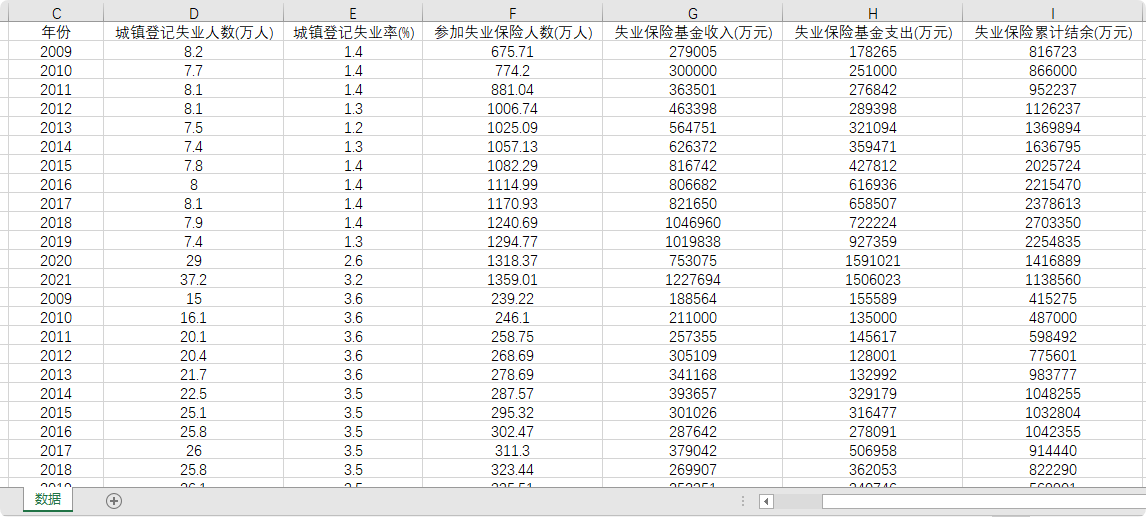Screen dimensions: 1146x517
Task: Select column G header
Action: pos(693,12)
